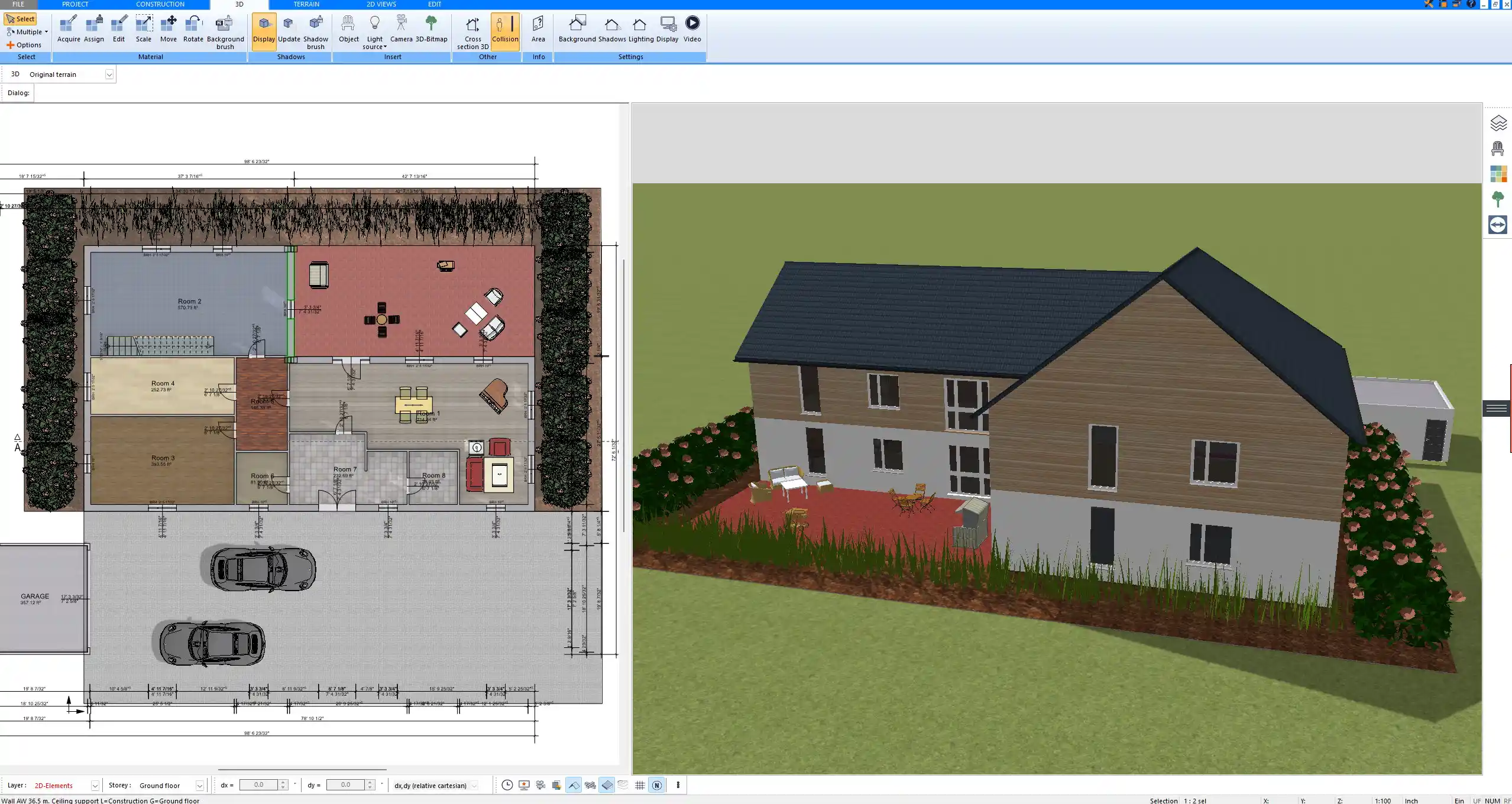Switch to the TERRAIN ribbon tab
This screenshot has height=804, width=1512.
pyautogui.click(x=306, y=4)
